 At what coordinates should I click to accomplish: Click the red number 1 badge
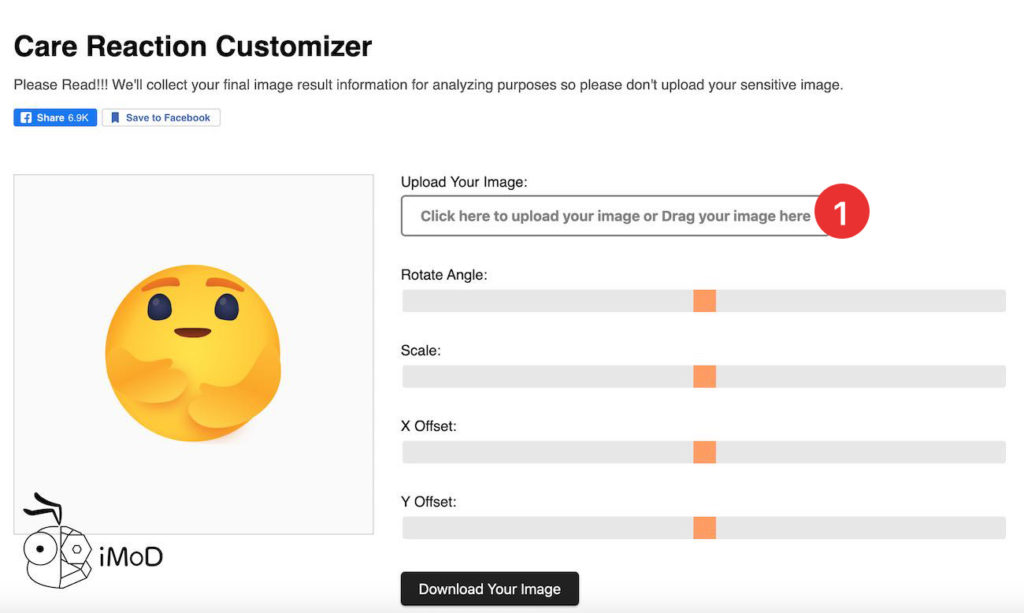(841, 212)
